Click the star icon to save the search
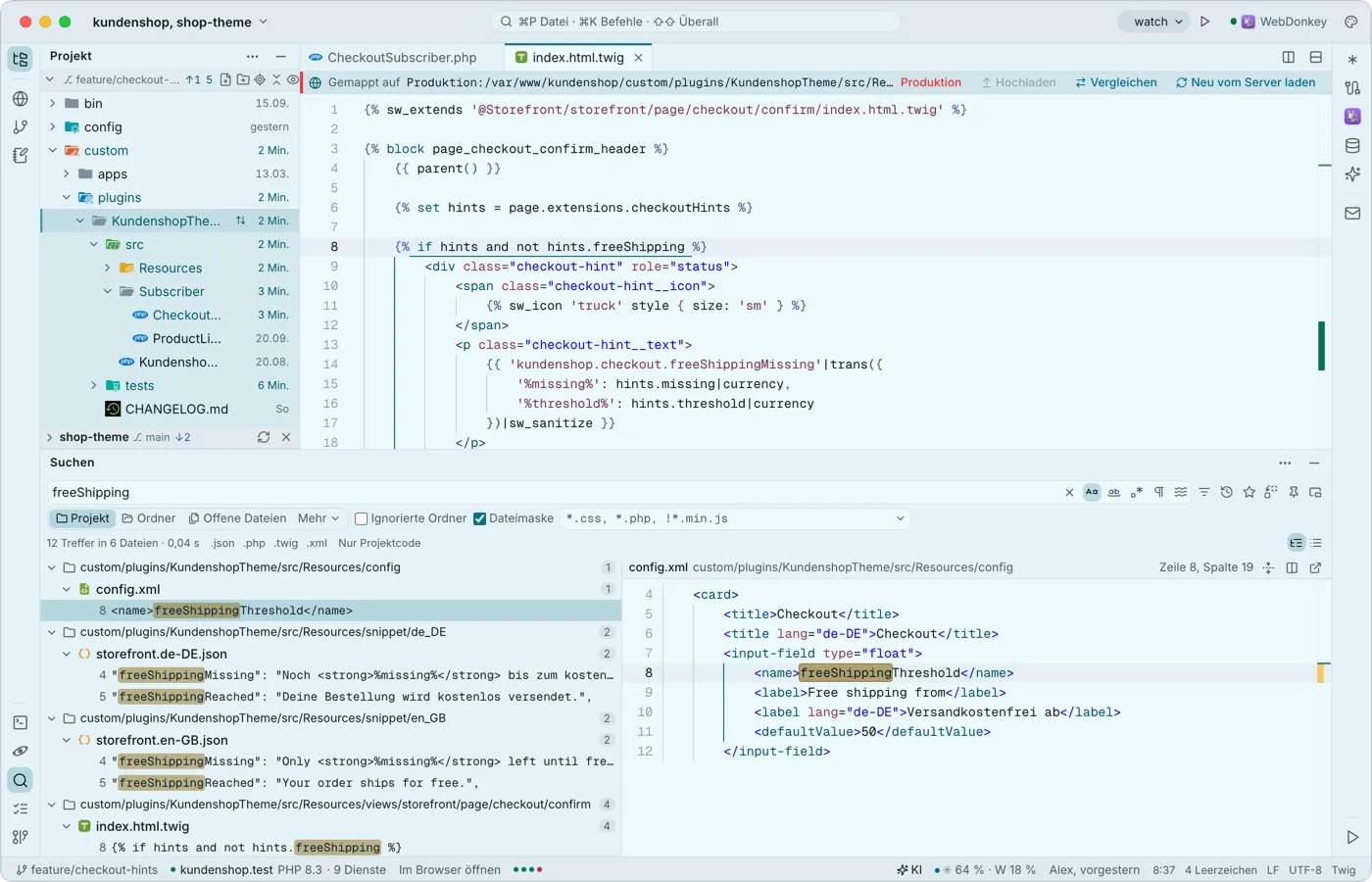Screen dimensions: 1372x882 pos(1249,492)
